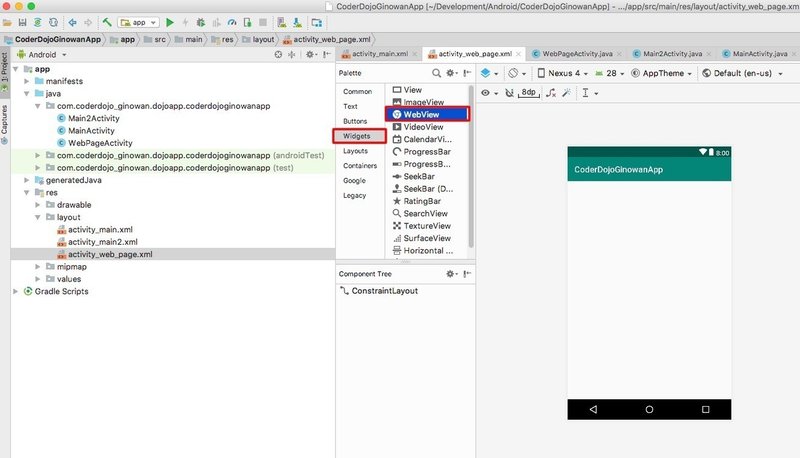Open the app run configuration dropdown
Screen dimensions: 800x458
tap(138, 22)
